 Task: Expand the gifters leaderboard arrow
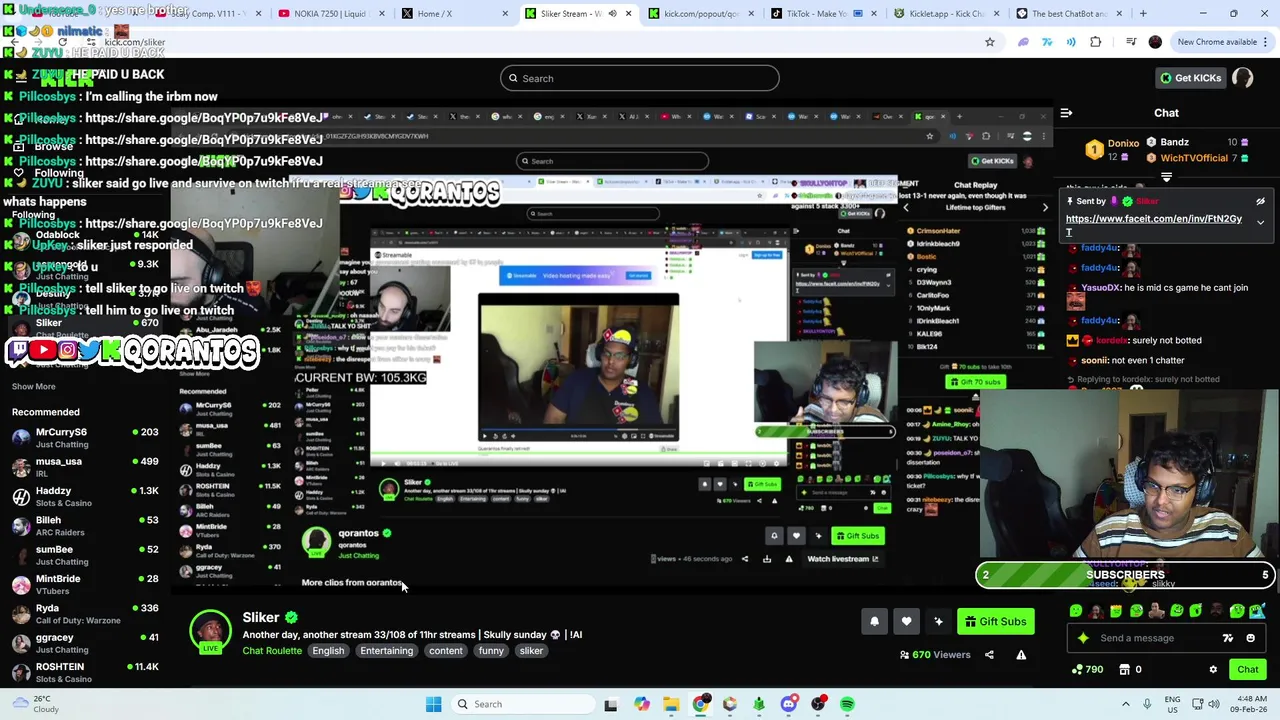(x=1166, y=177)
